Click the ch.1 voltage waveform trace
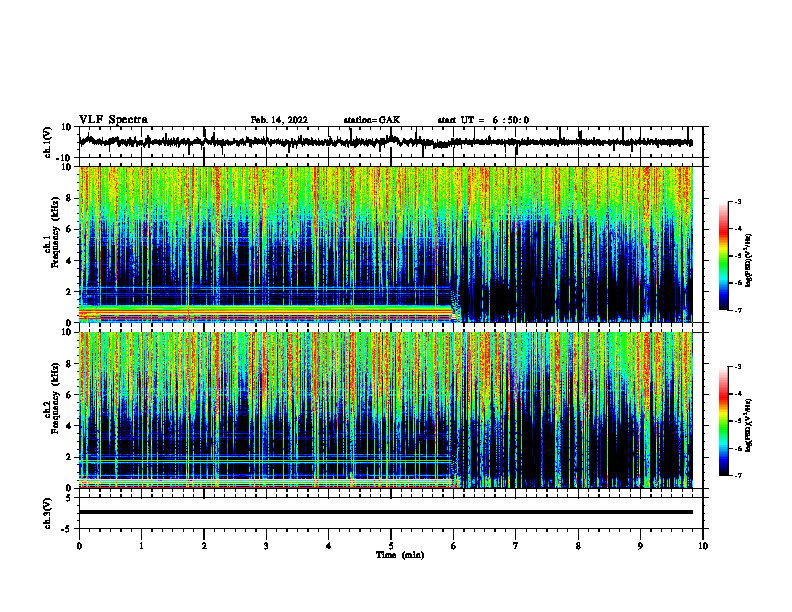This screenshot has width=792, height=612. coord(385,142)
